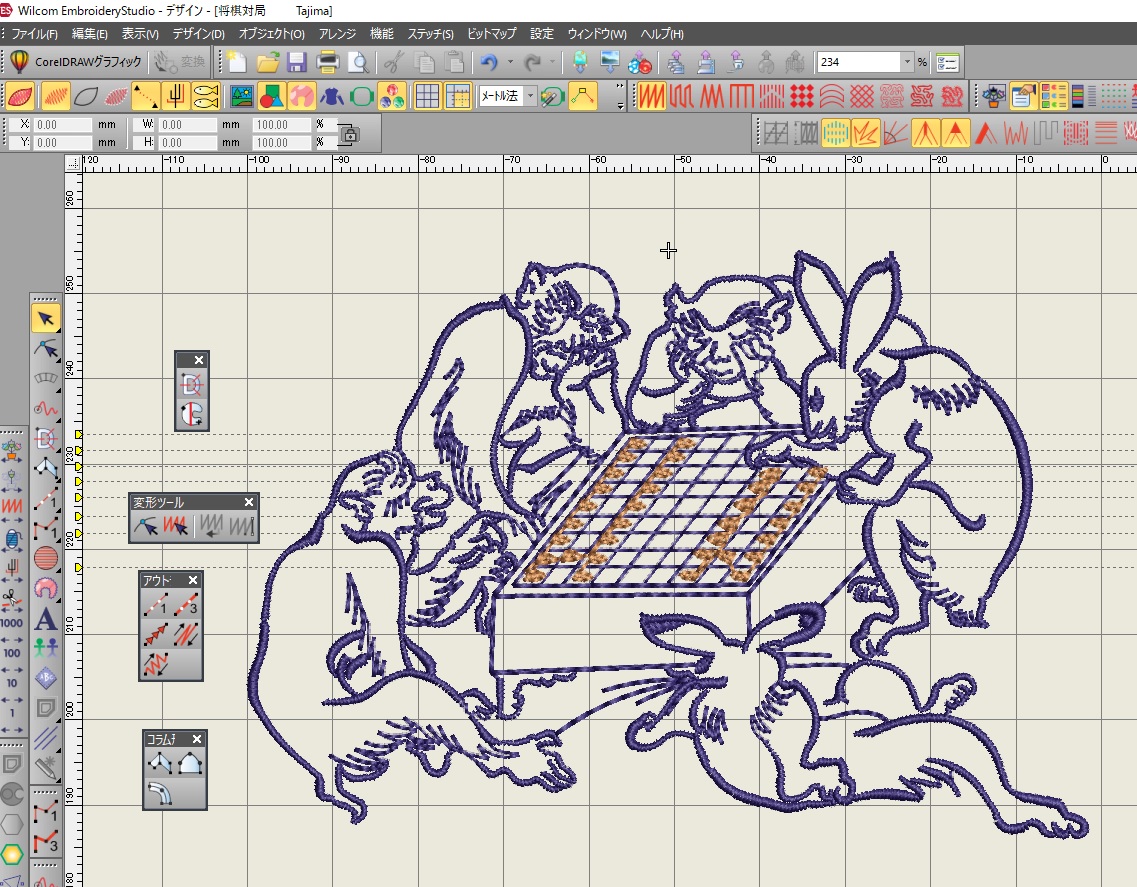Create a new design with the blank page icon
The image size is (1137, 887).
236,62
